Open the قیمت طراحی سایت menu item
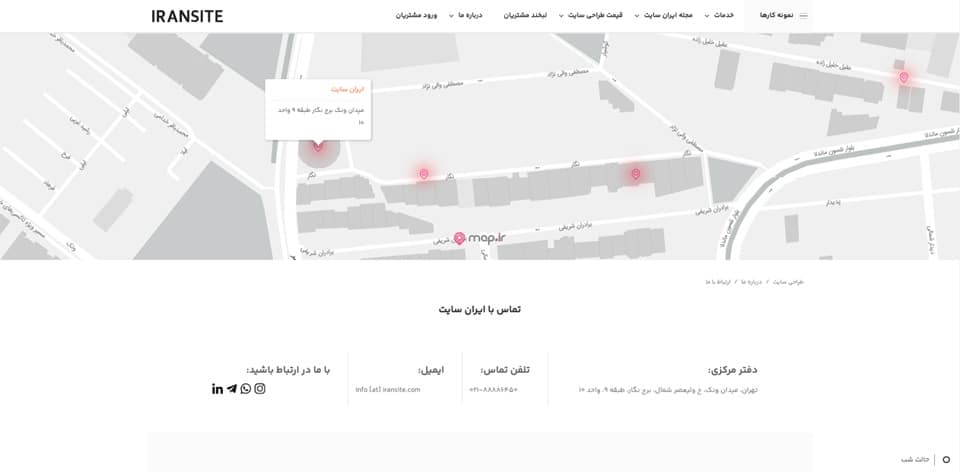The width and height of the screenshot is (960, 472). (x=595, y=16)
